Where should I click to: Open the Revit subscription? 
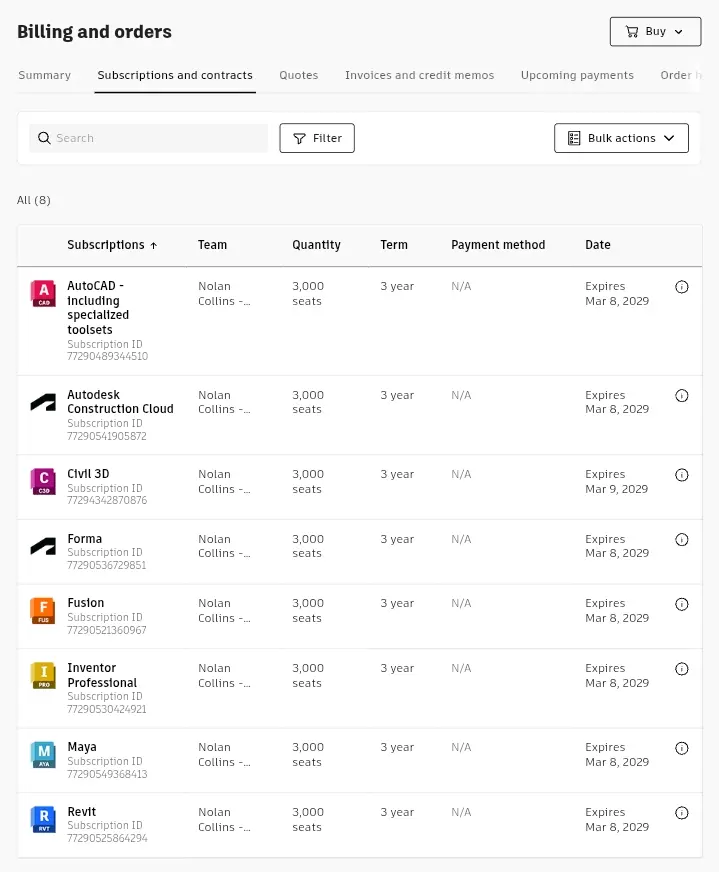(81, 812)
